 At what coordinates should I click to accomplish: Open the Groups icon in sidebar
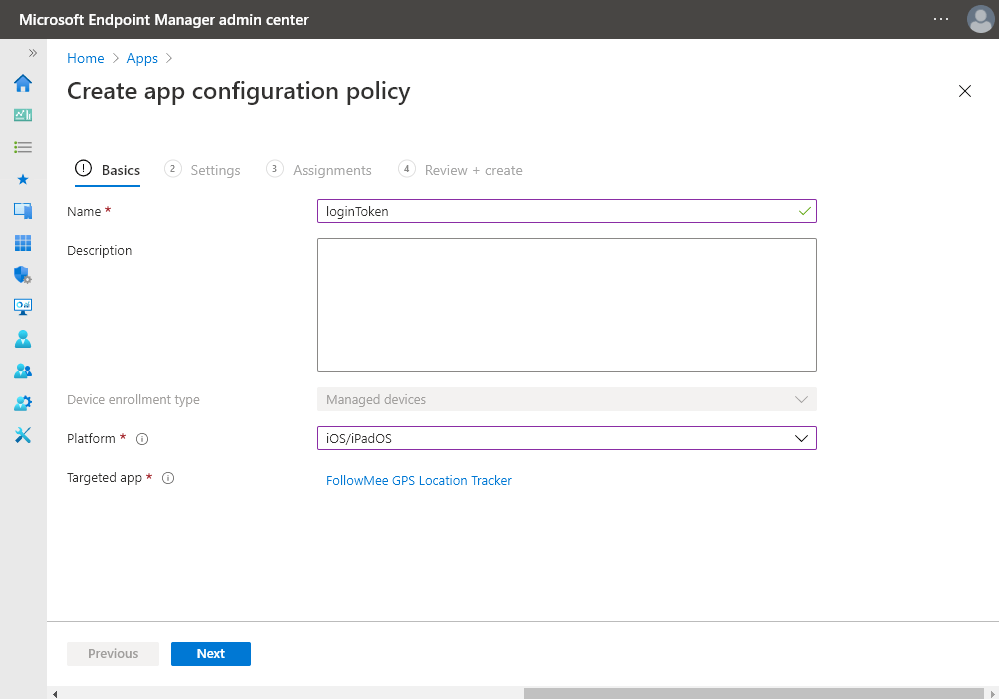[x=23, y=371]
